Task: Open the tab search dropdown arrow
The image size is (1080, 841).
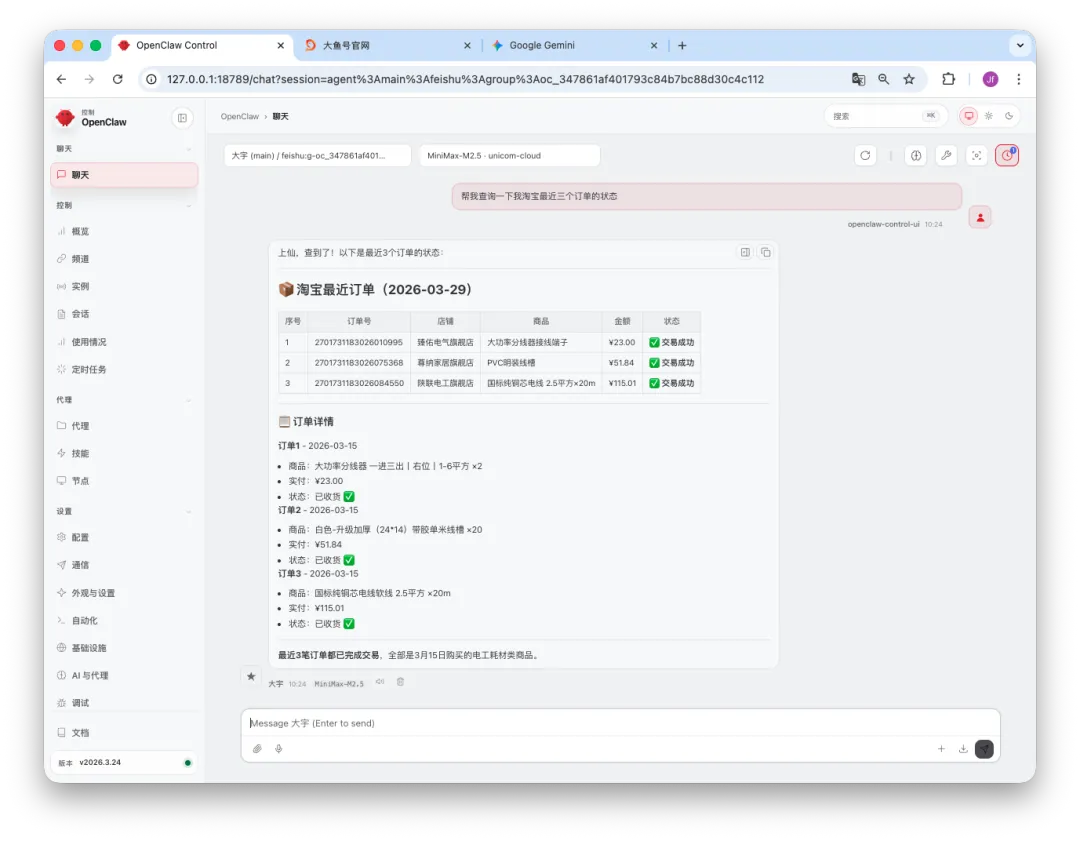Action: tap(1020, 45)
